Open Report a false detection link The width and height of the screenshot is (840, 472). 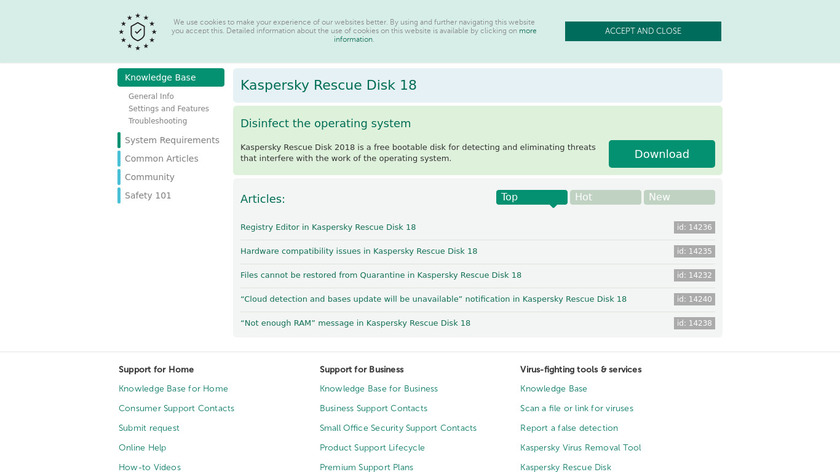569,428
